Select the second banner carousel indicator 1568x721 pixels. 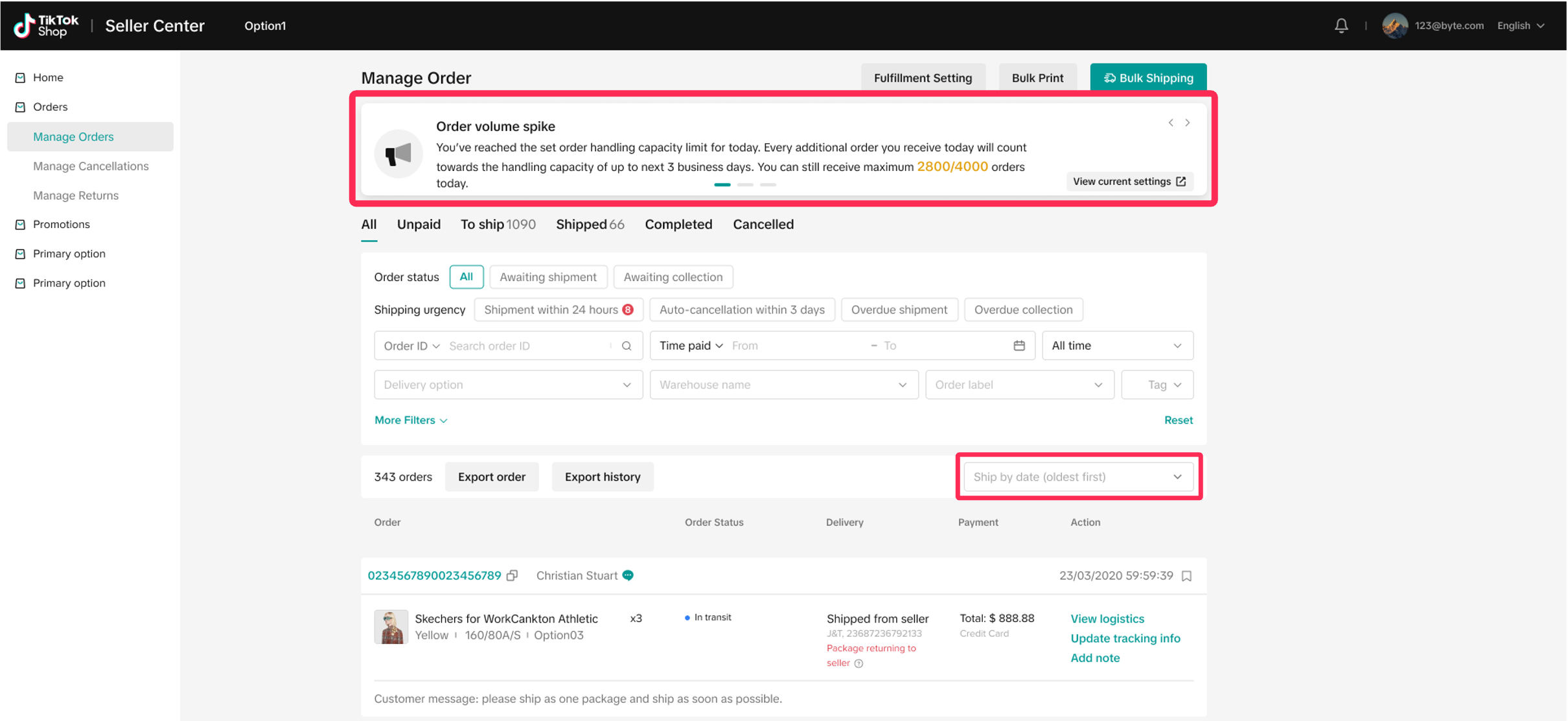745,185
